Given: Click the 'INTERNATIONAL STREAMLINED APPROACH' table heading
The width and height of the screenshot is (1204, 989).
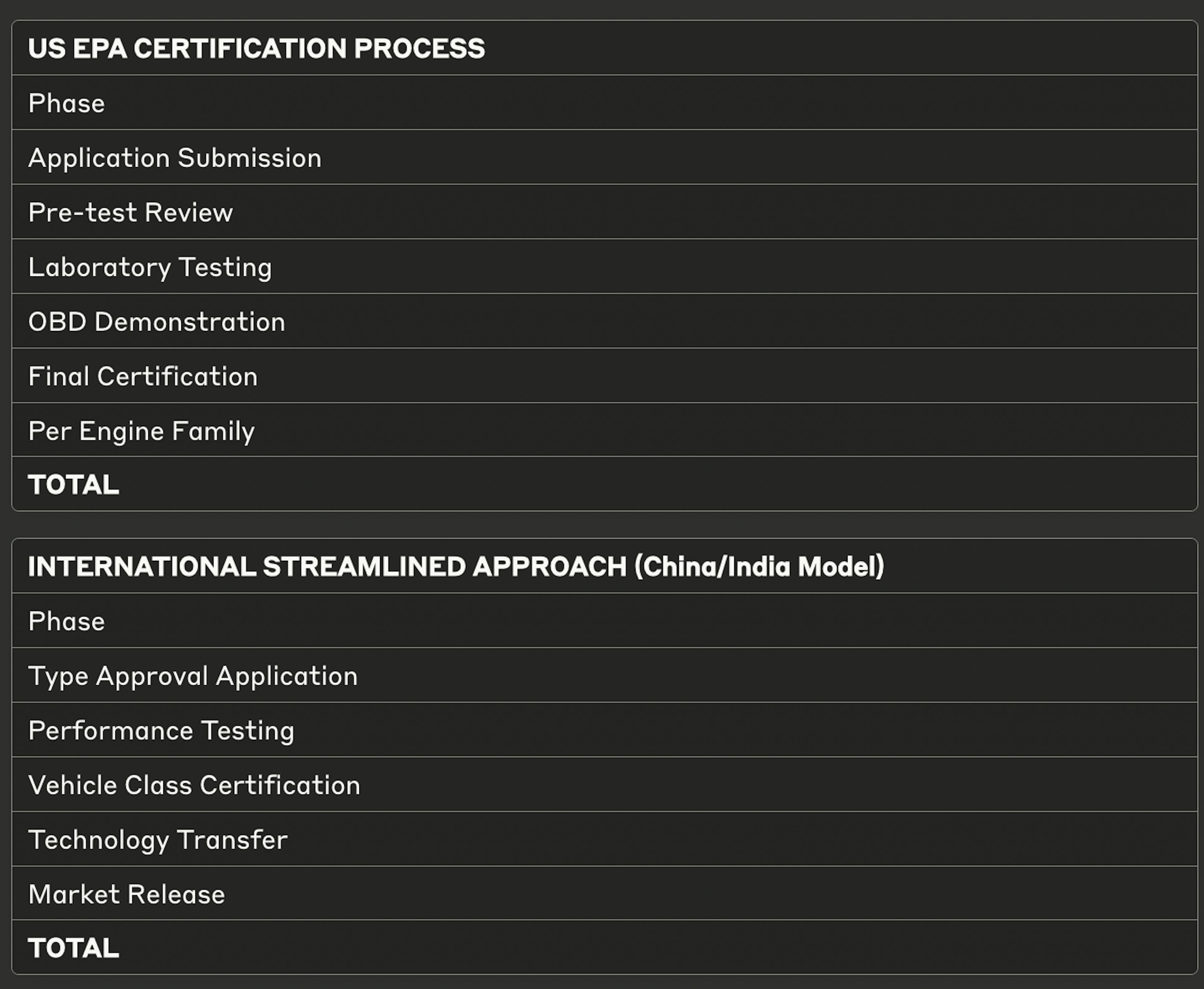Looking at the screenshot, I should (x=604, y=566).
